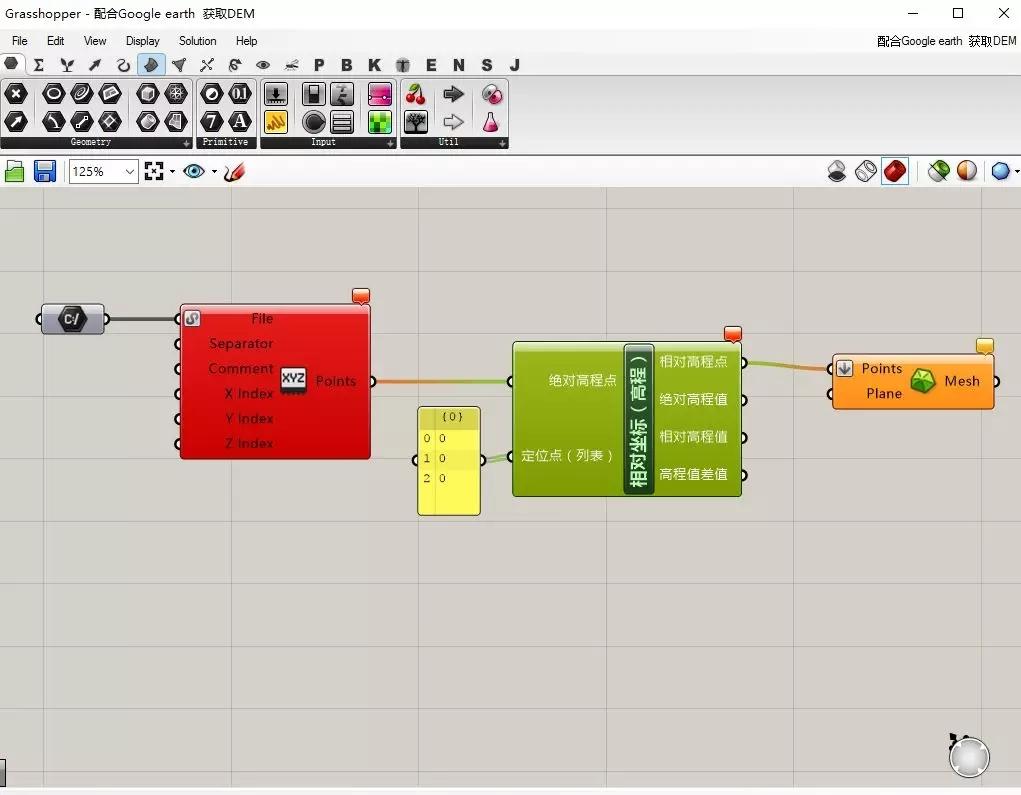Open document preview colour settings sphere

[967, 171]
